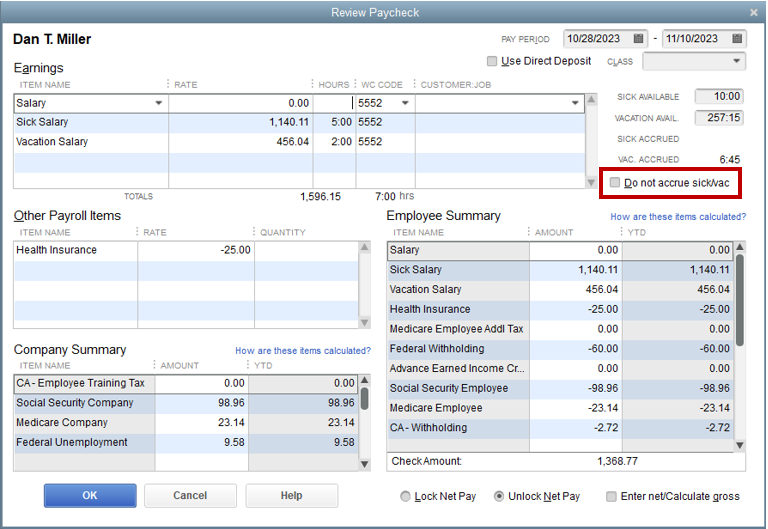Screen dimensions: 768x529
Task: Click Earnings column header WC Code
Action: pyautogui.click(x=382, y=85)
